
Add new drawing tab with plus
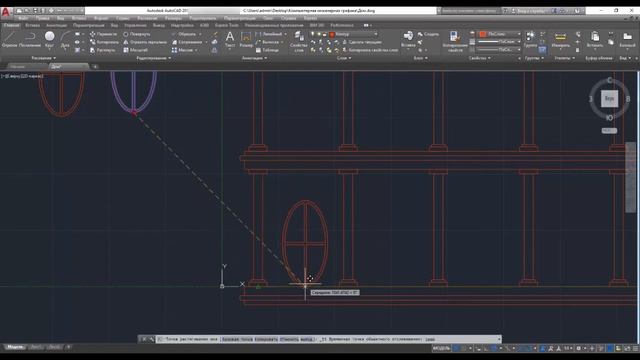pos(95,67)
